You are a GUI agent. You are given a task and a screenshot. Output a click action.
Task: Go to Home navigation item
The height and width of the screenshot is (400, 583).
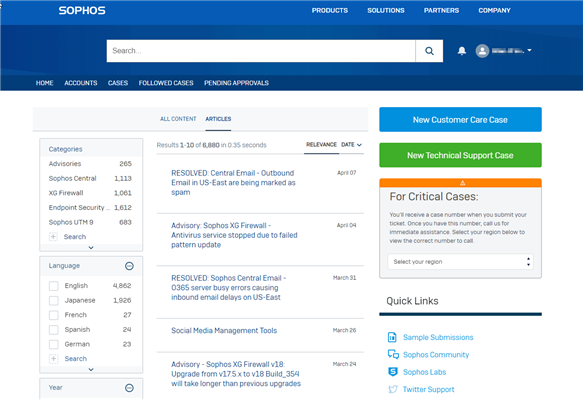45,83
